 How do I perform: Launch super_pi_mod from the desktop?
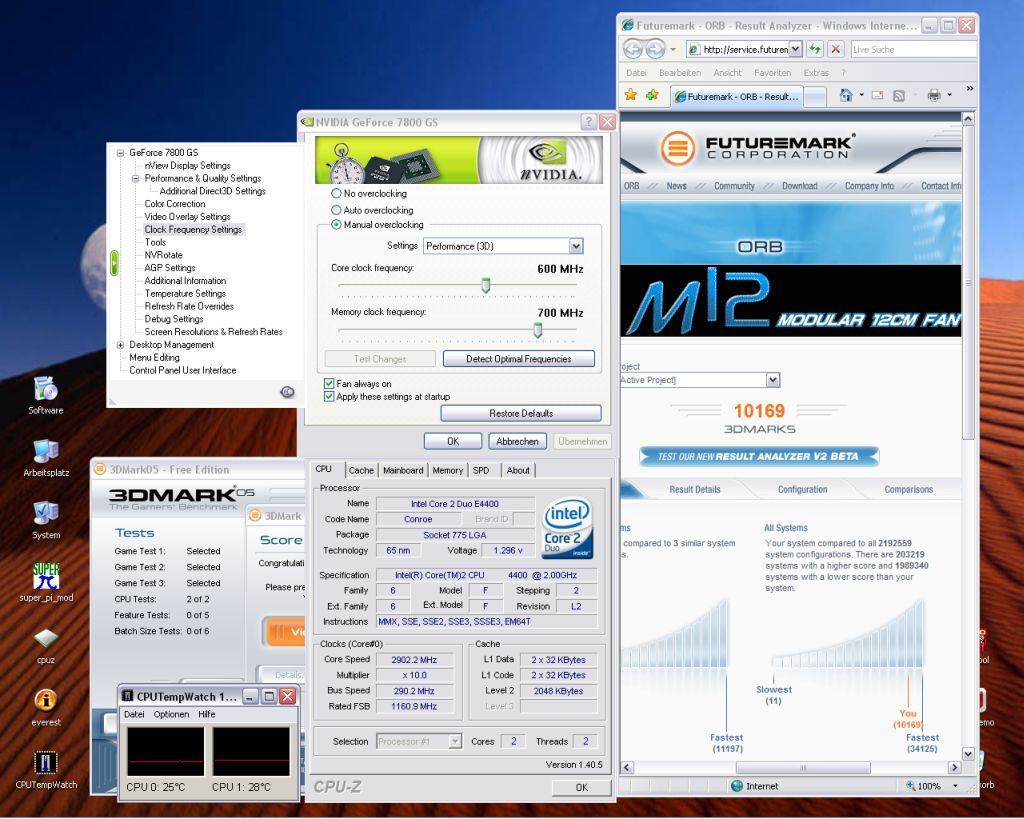point(46,576)
